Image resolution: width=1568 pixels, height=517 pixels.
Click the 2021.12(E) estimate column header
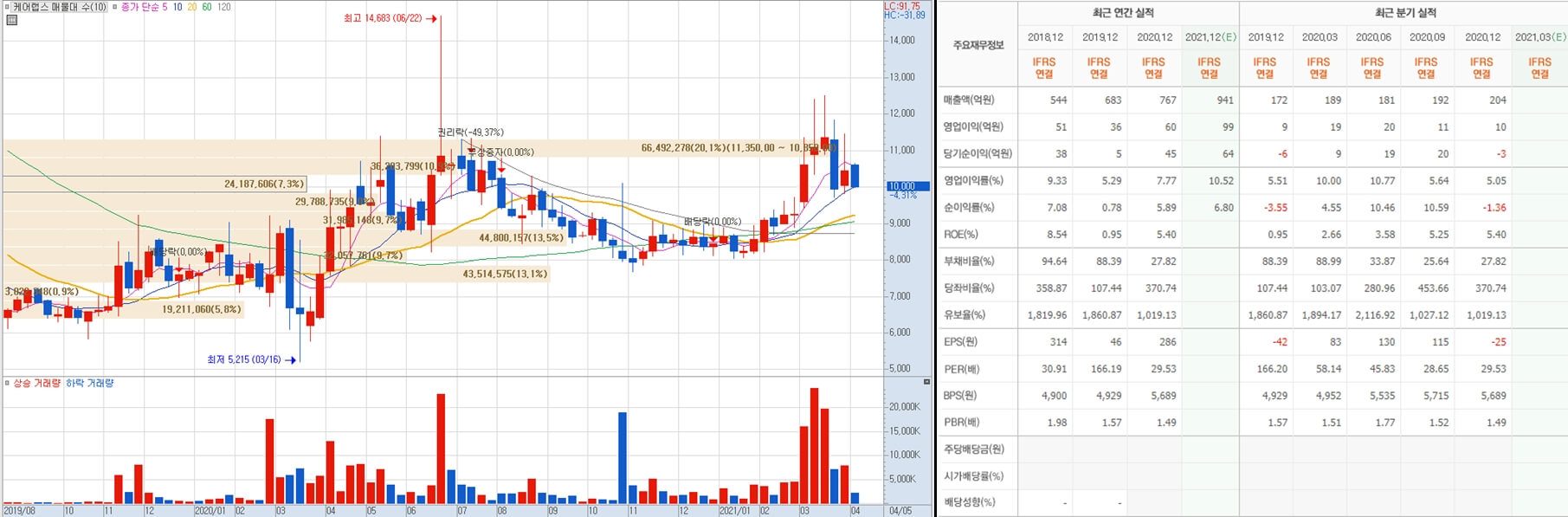1210,37
